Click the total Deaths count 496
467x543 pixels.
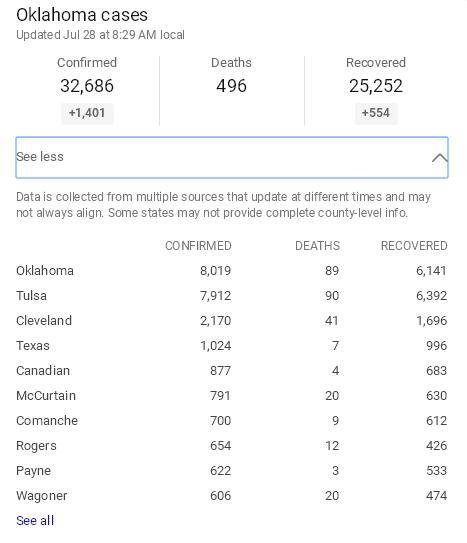[232, 86]
